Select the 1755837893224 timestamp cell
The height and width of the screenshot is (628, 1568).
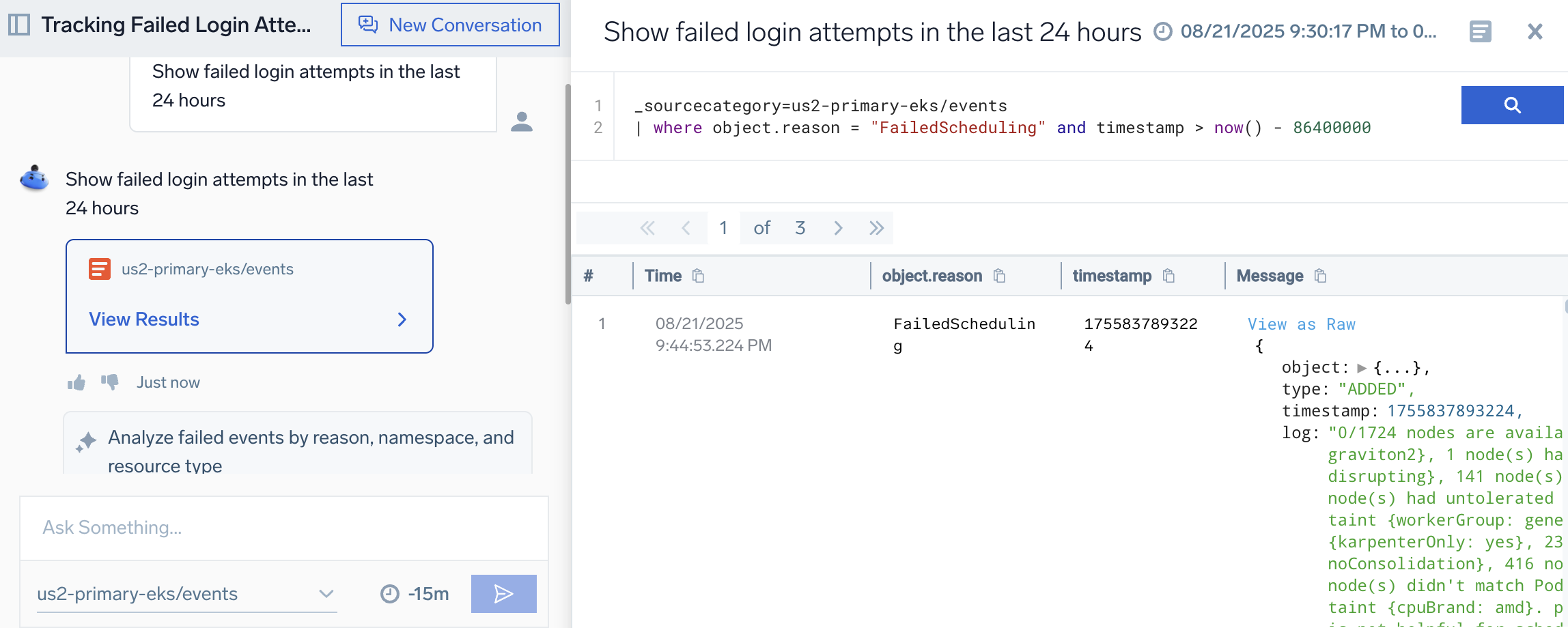pos(1140,334)
